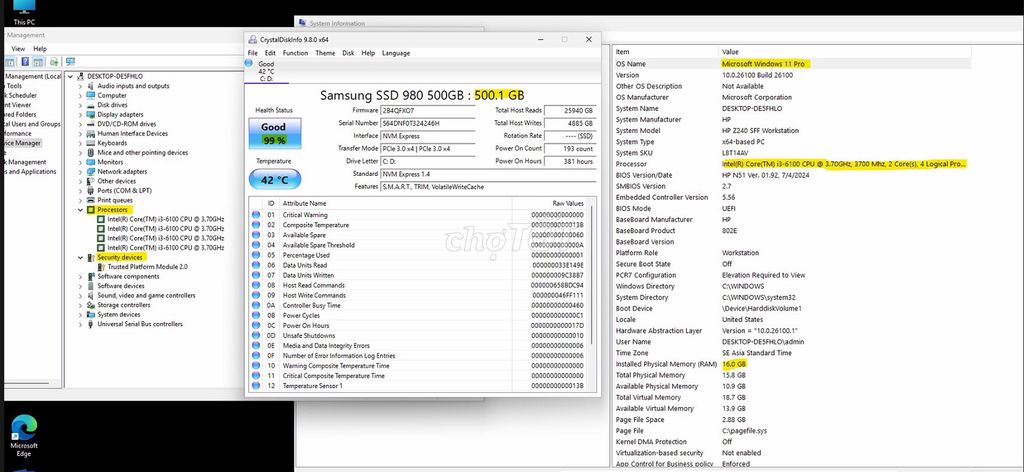Open the View menu in Computer Management
This screenshot has height=472, width=1024.
[x=18, y=49]
